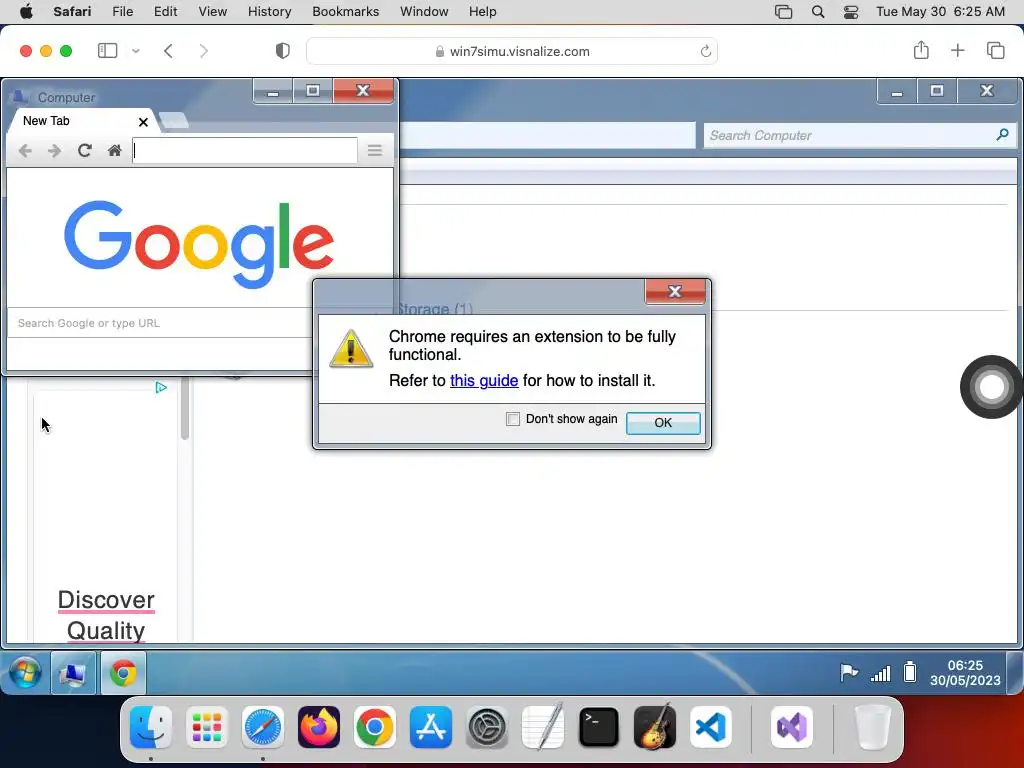Open the 'this guide' link
Image resolution: width=1024 pixels, height=768 pixels.
[x=484, y=381]
